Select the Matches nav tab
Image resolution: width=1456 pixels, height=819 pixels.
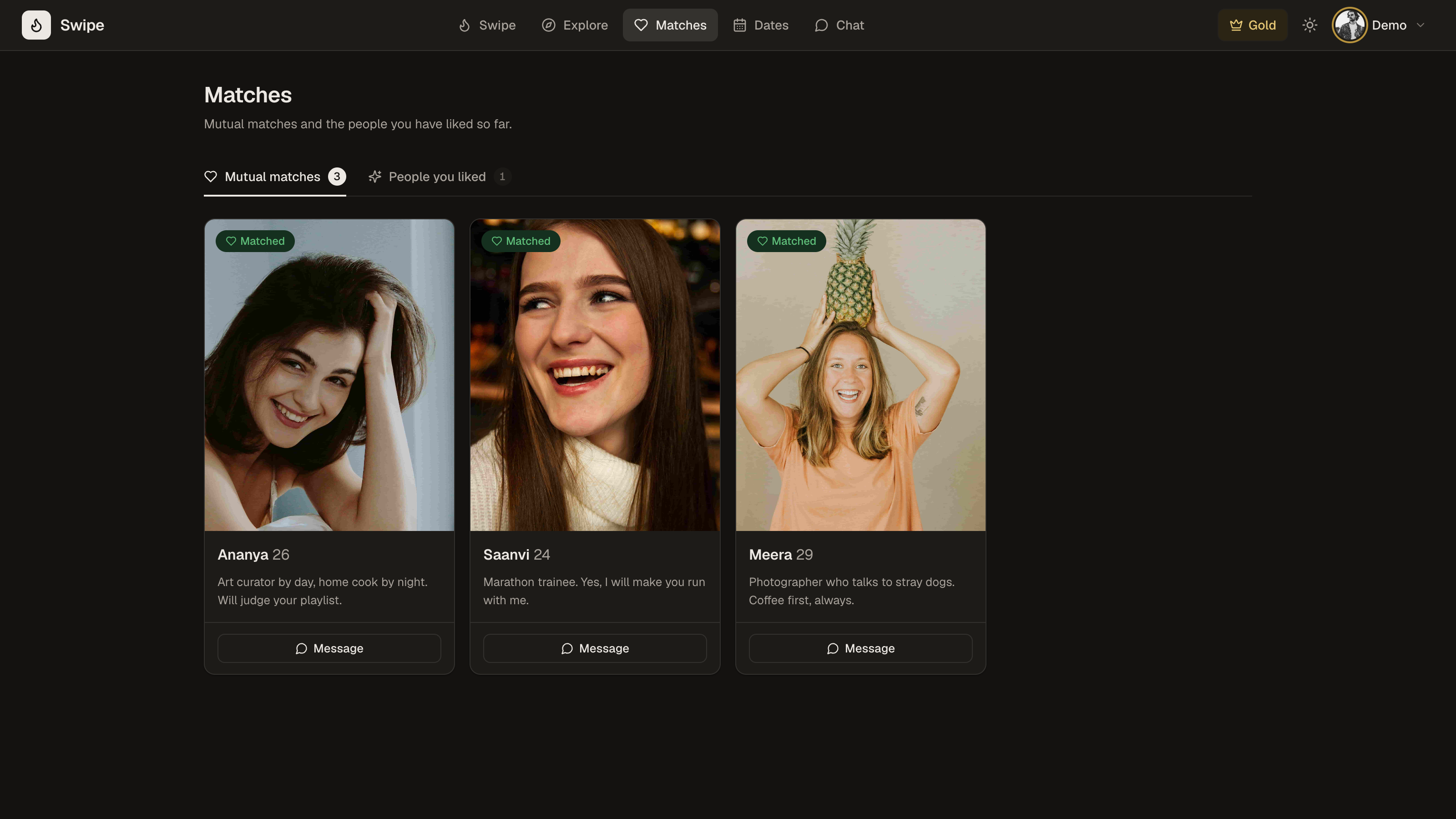pyautogui.click(x=670, y=25)
